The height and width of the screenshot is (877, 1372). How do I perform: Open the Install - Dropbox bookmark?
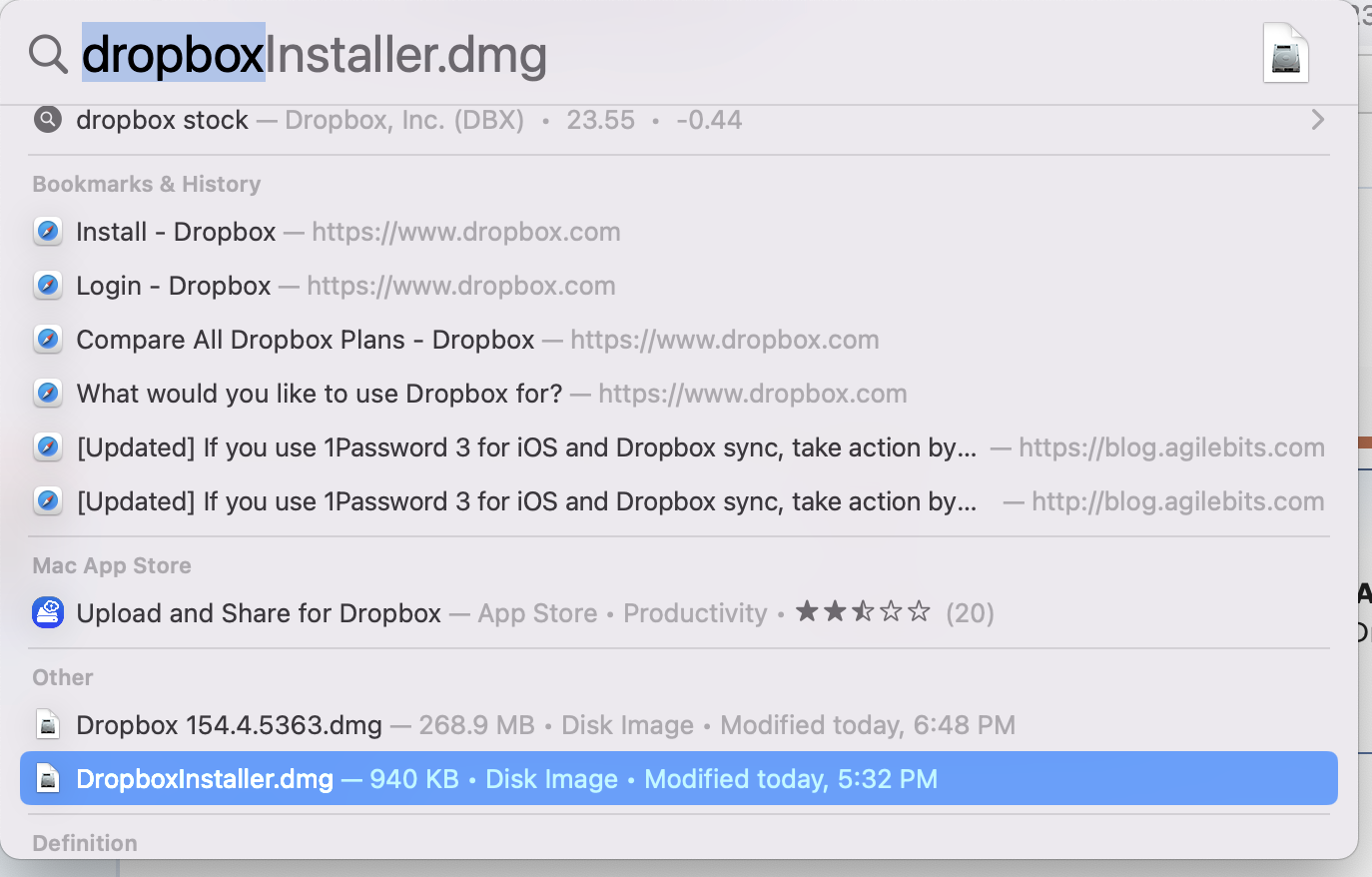click(679, 232)
